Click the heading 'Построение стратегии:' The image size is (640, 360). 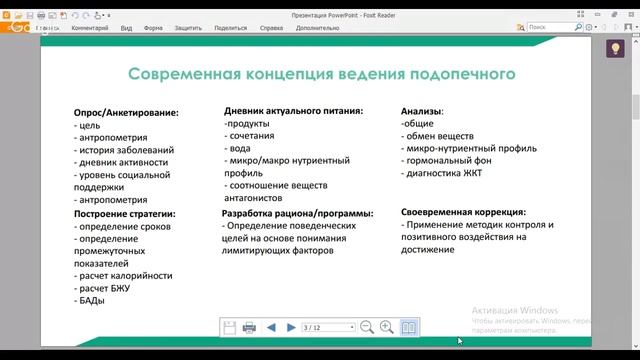point(124,214)
